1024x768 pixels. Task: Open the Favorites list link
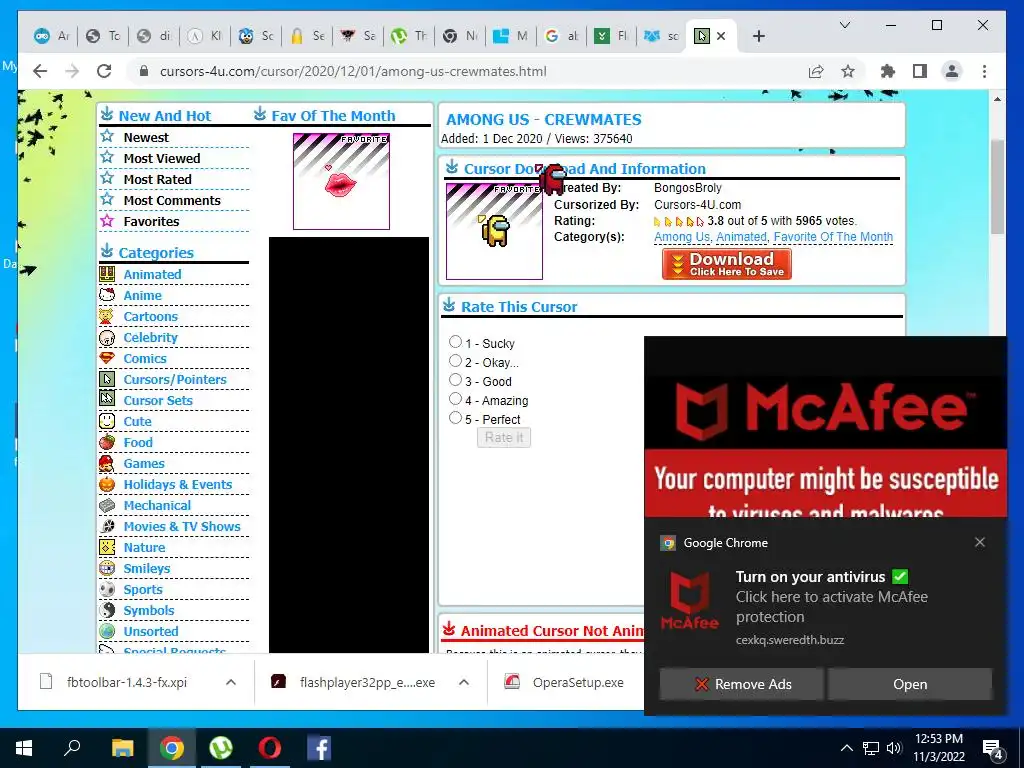[x=151, y=221]
